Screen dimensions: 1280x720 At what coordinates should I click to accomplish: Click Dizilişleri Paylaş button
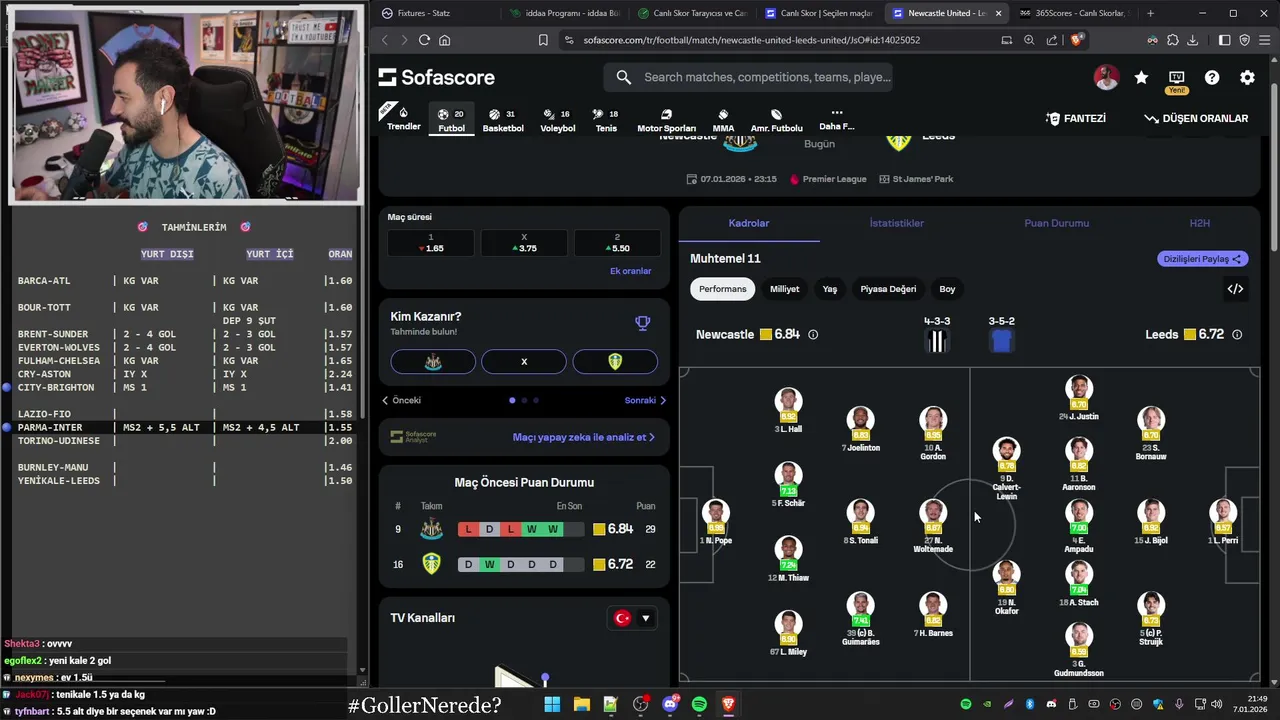[1203, 259]
